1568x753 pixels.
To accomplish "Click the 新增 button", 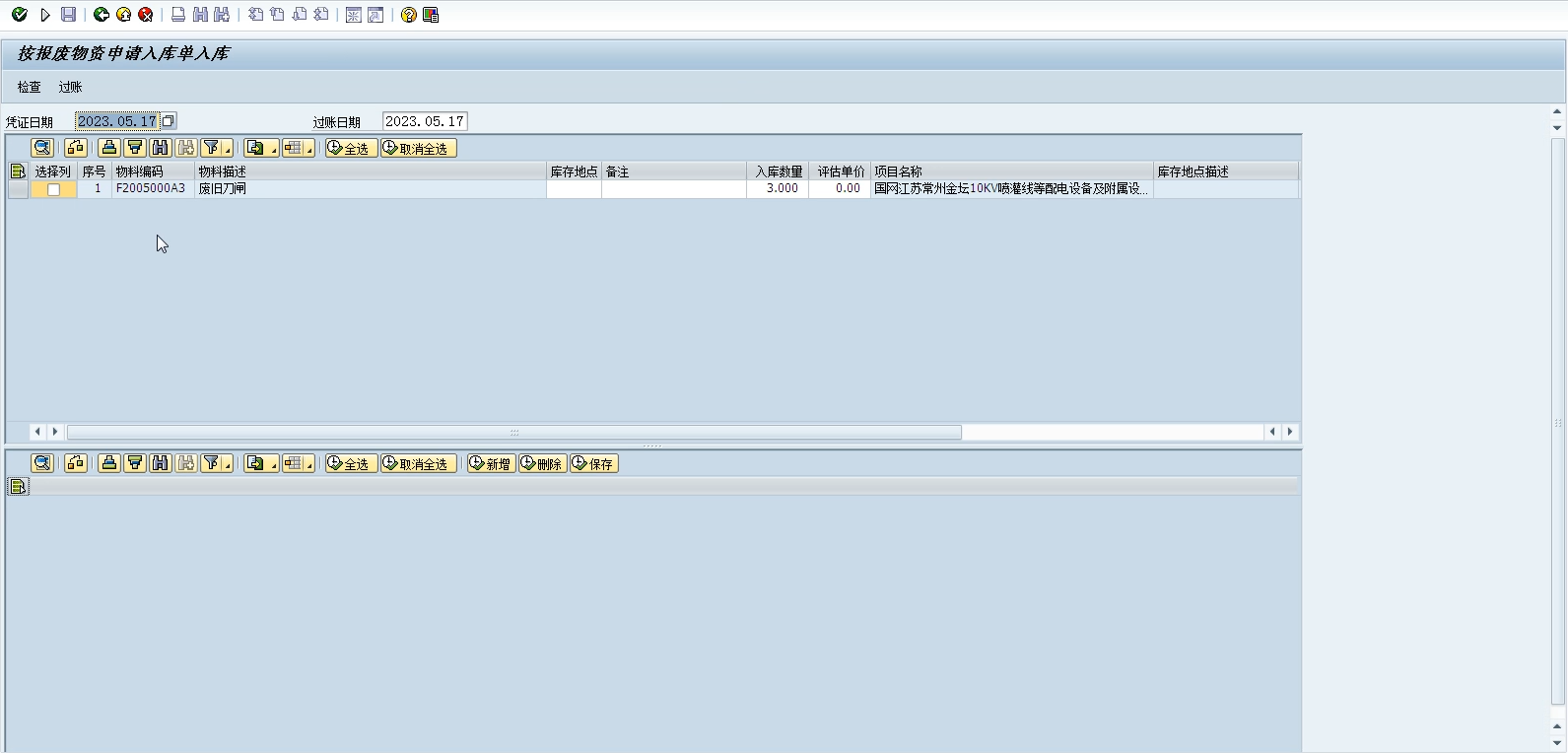I will click(x=491, y=464).
